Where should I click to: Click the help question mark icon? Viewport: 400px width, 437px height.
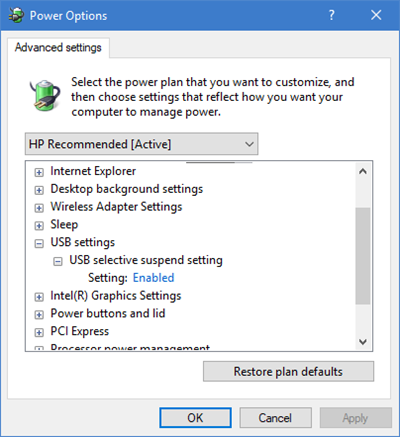coord(331,15)
